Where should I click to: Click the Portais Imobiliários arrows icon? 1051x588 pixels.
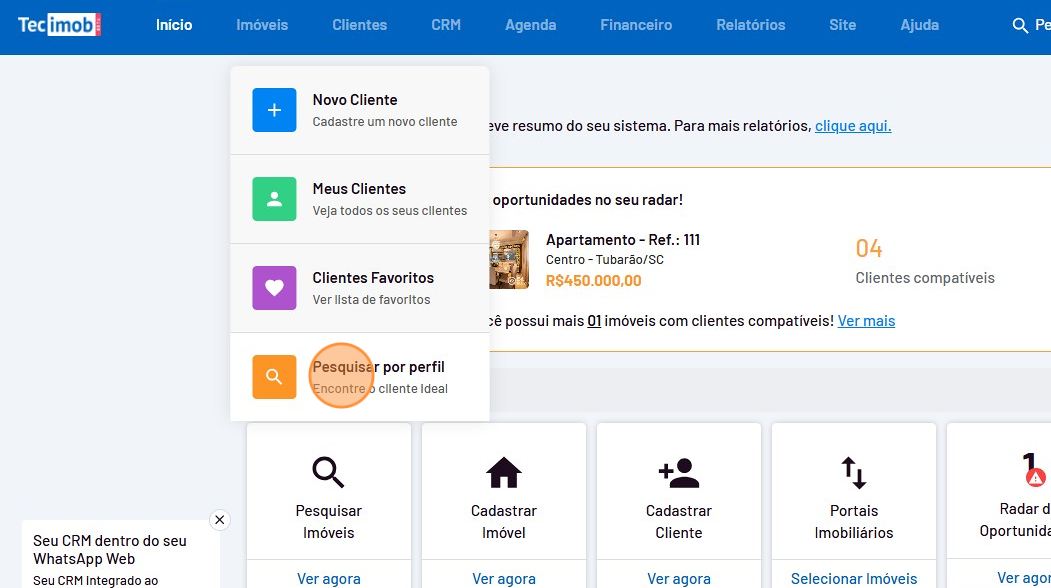(853, 472)
